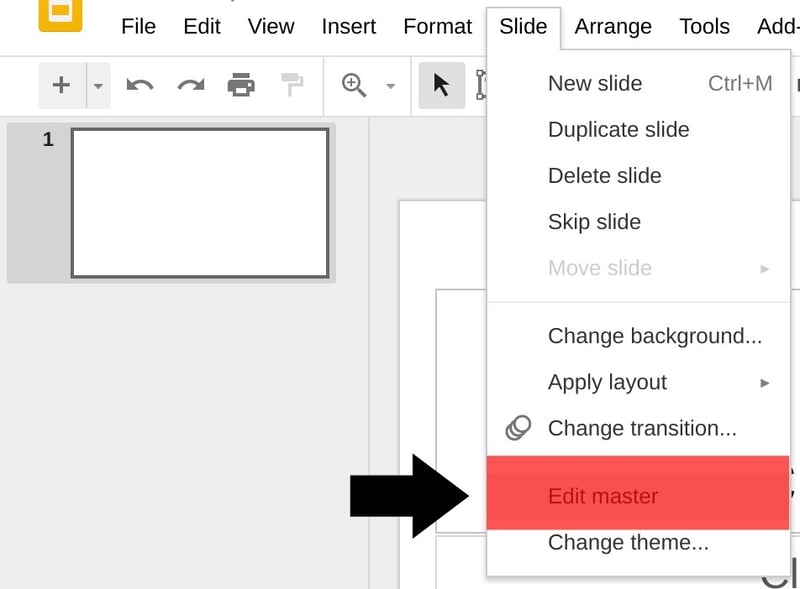Open the zoom level dropdown arrow
The height and width of the screenshot is (589, 800).
click(389, 85)
